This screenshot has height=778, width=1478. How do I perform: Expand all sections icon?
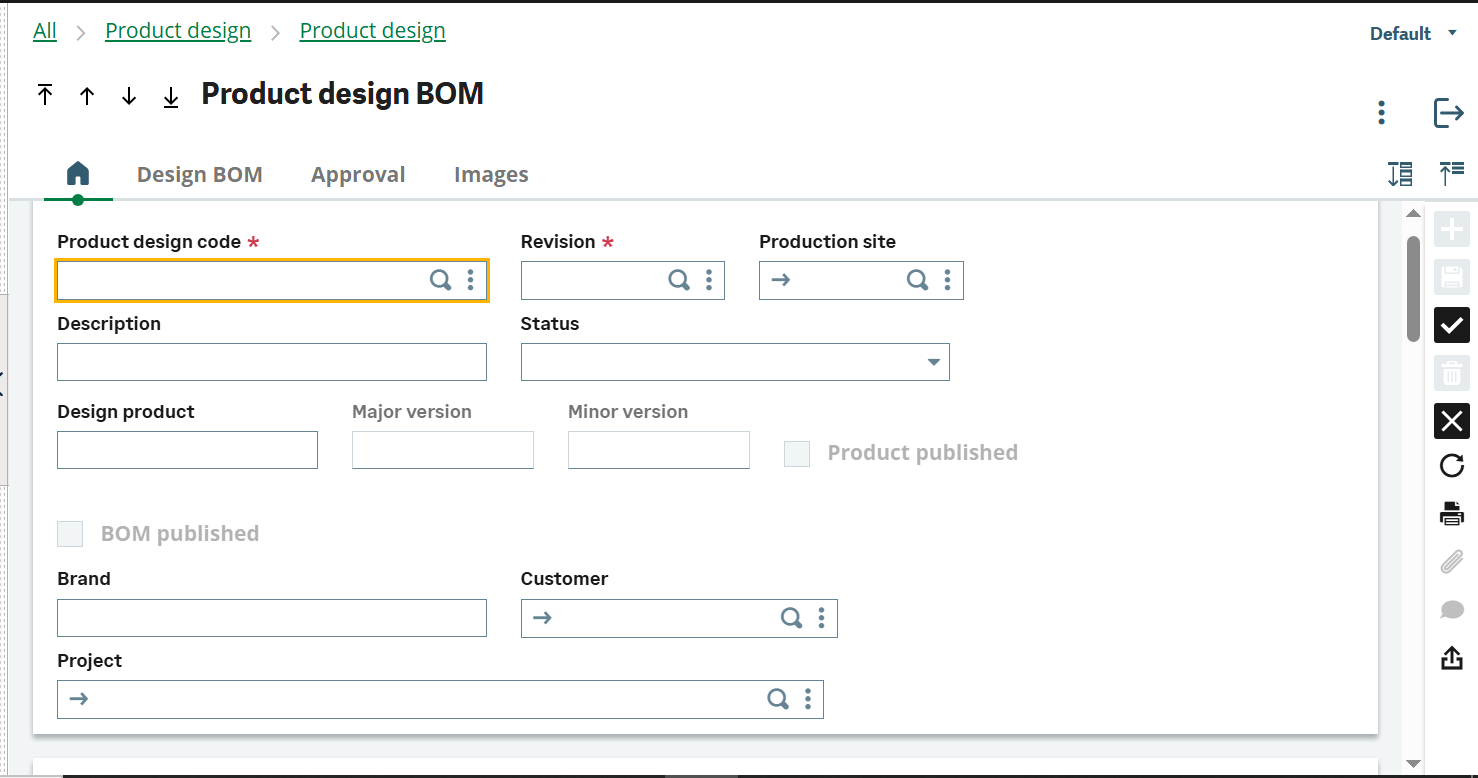(1401, 174)
